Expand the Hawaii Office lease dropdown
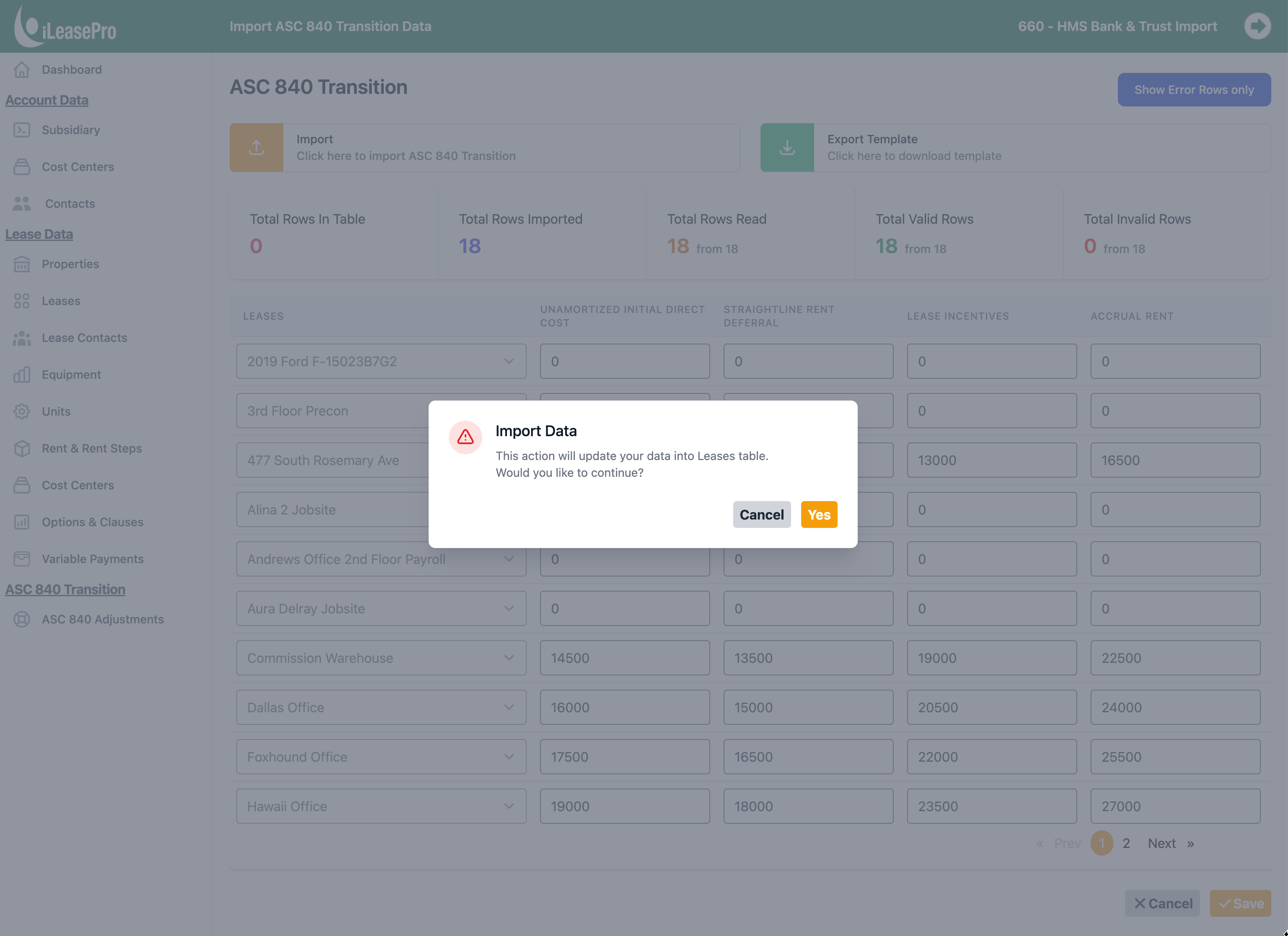Viewport: 1288px width, 936px height. pos(381,806)
